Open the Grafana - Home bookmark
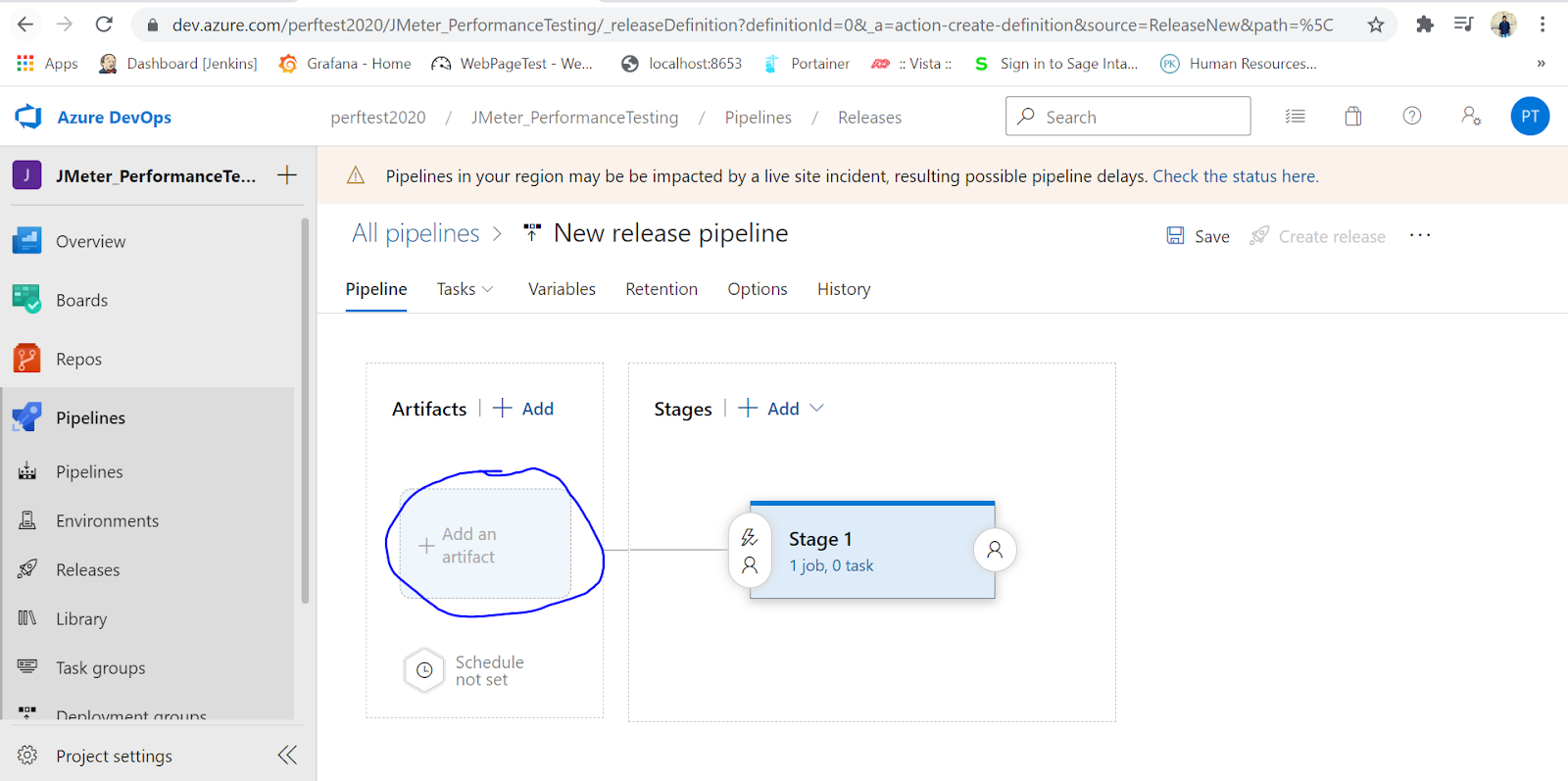The width and height of the screenshot is (1568, 781). coord(345,64)
